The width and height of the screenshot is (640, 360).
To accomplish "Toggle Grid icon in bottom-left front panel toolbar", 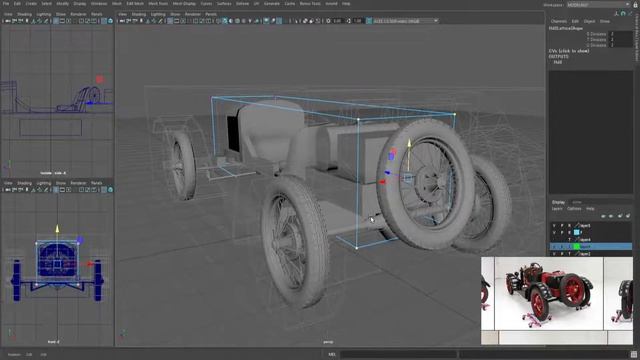I will coord(56,190).
